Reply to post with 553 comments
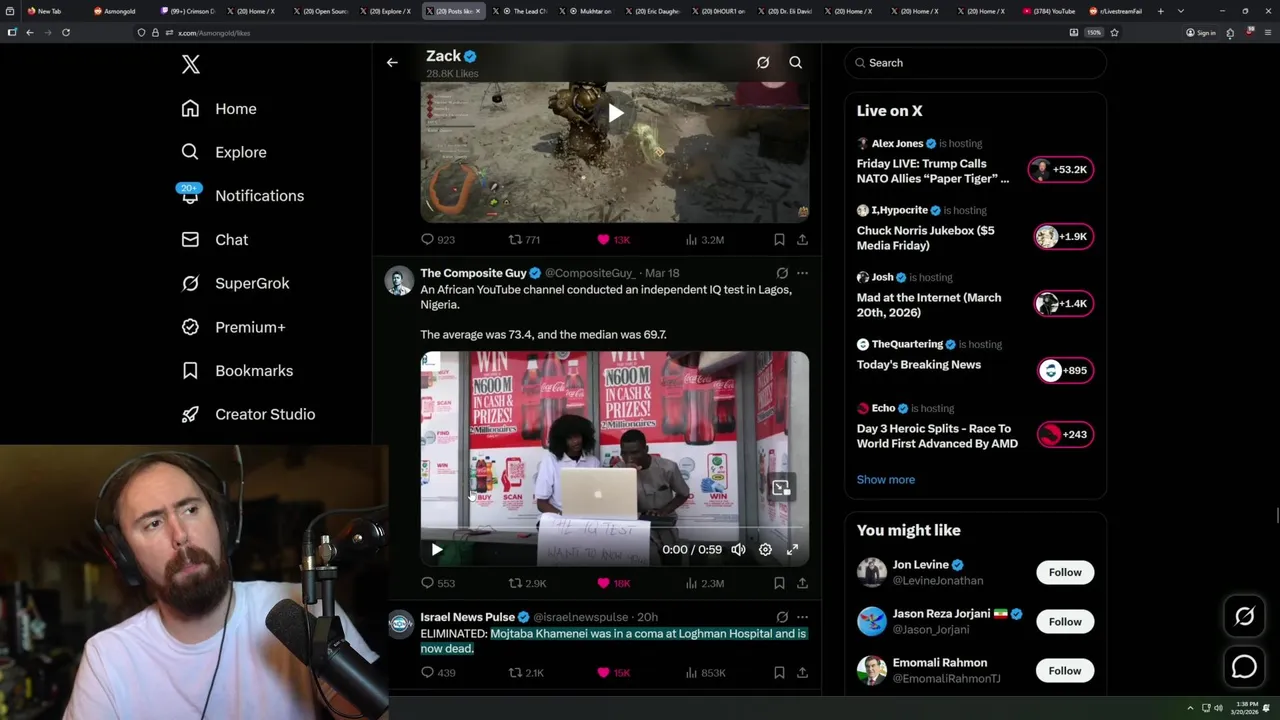Image resolution: width=1280 pixels, height=720 pixels. click(438, 583)
